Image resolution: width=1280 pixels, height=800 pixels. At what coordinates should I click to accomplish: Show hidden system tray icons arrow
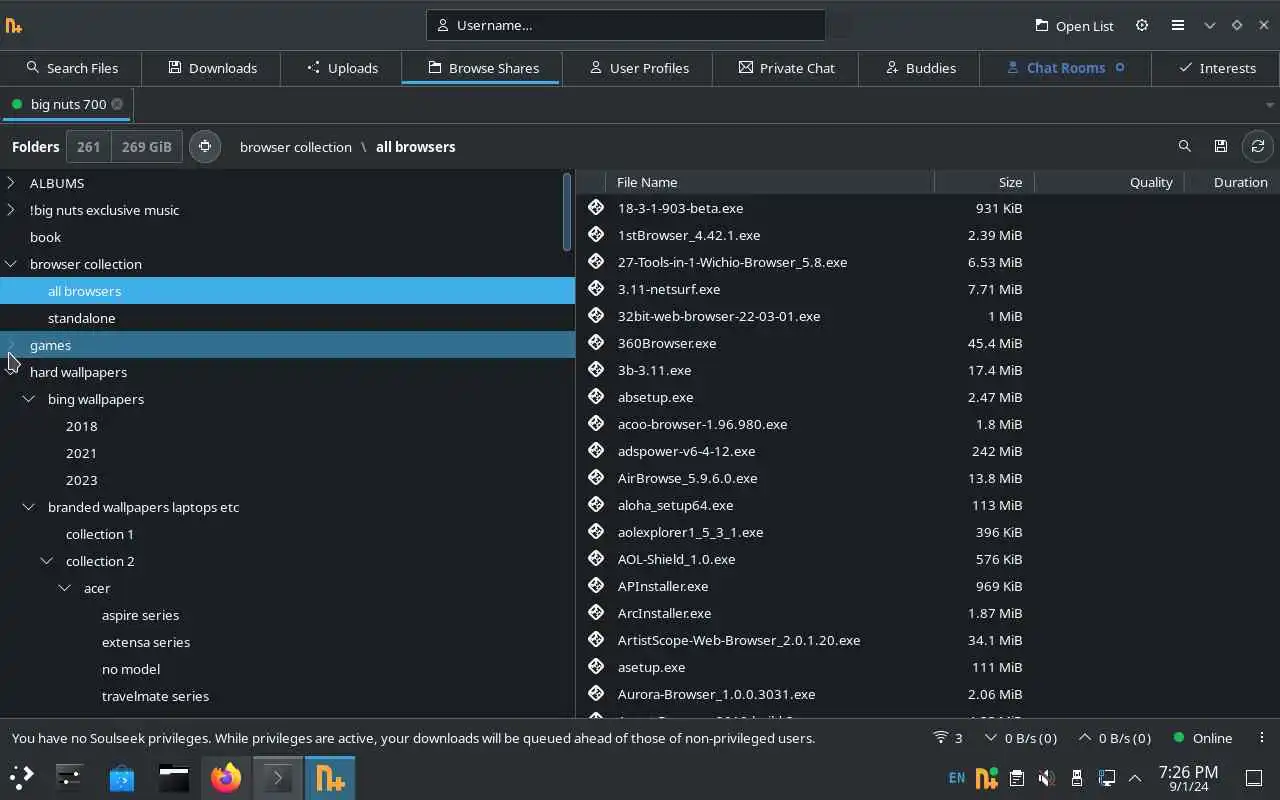[1135, 777]
